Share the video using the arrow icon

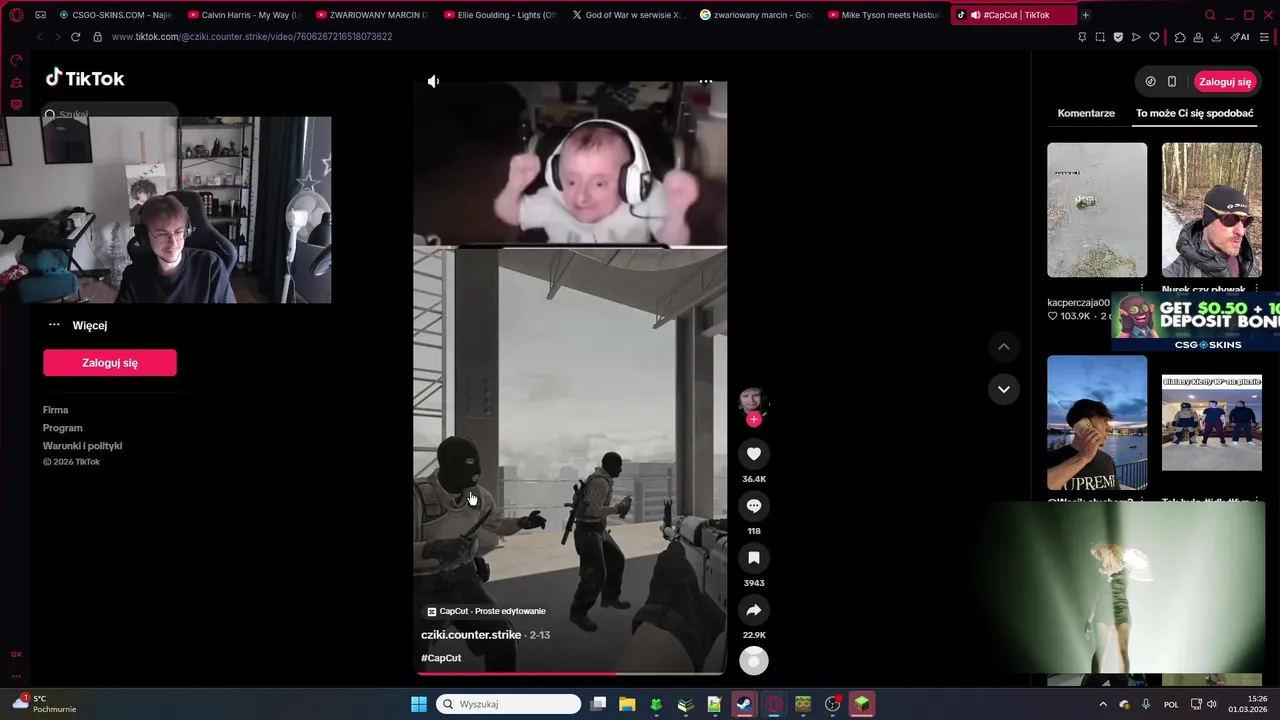point(754,610)
